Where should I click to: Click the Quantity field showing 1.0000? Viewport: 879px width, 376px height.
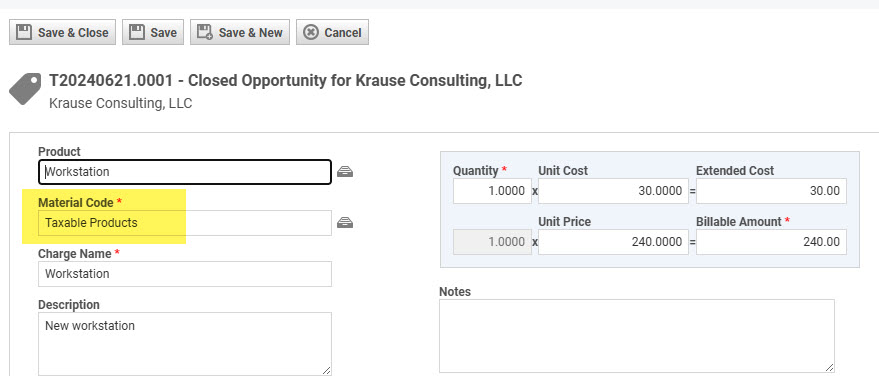pyautogui.click(x=492, y=191)
